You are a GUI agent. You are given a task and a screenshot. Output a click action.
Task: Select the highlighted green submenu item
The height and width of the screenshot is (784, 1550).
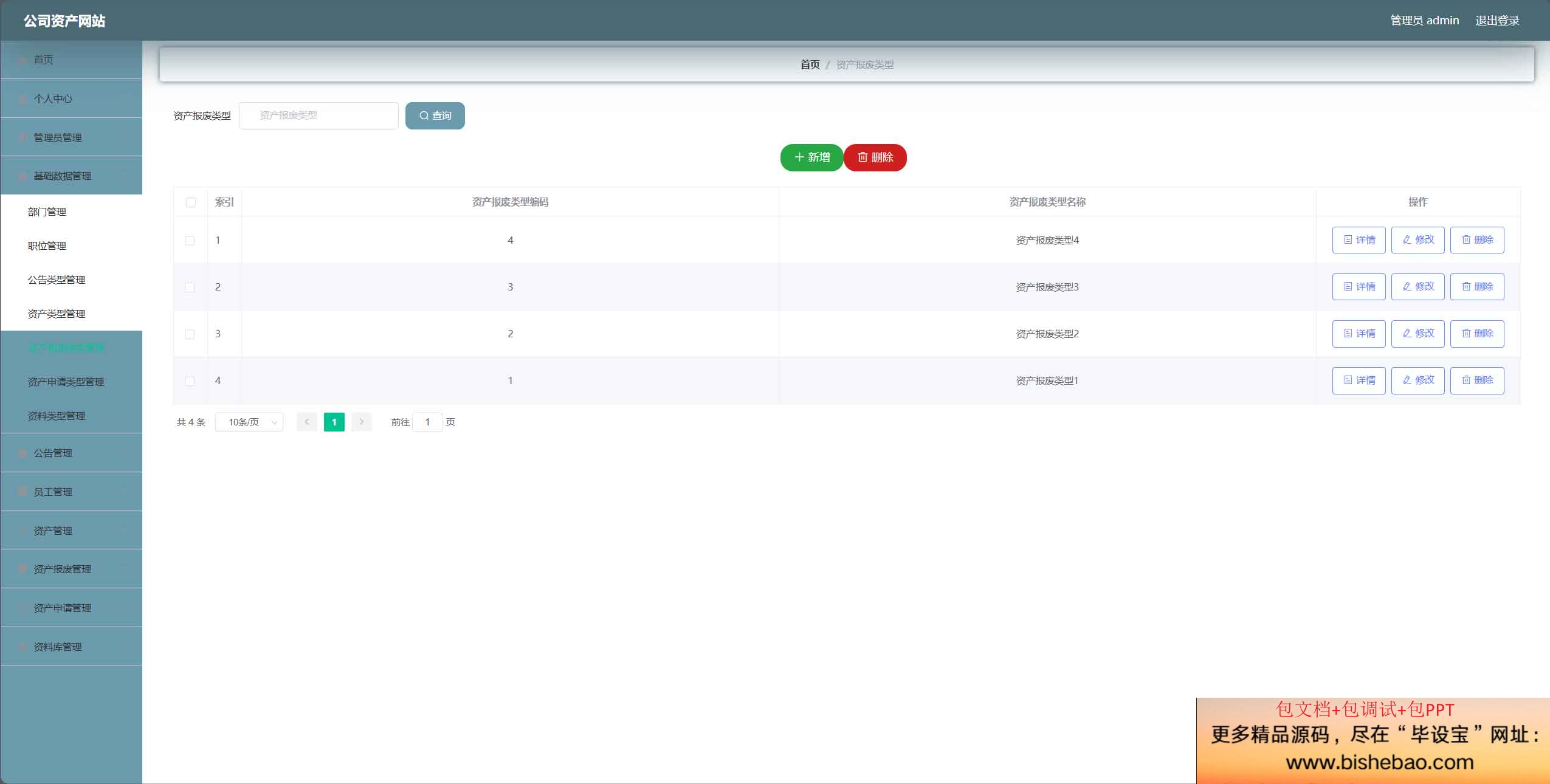coord(71,348)
